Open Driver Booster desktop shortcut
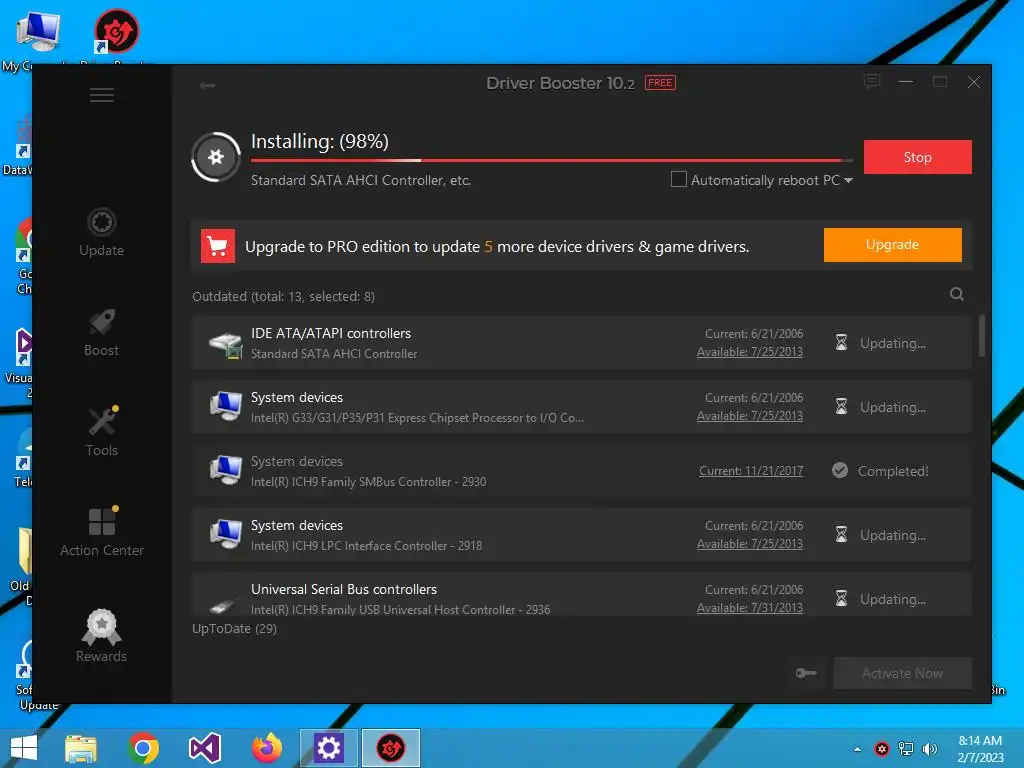Viewport: 1024px width, 768px height. pyautogui.click(x=116, y=31)
